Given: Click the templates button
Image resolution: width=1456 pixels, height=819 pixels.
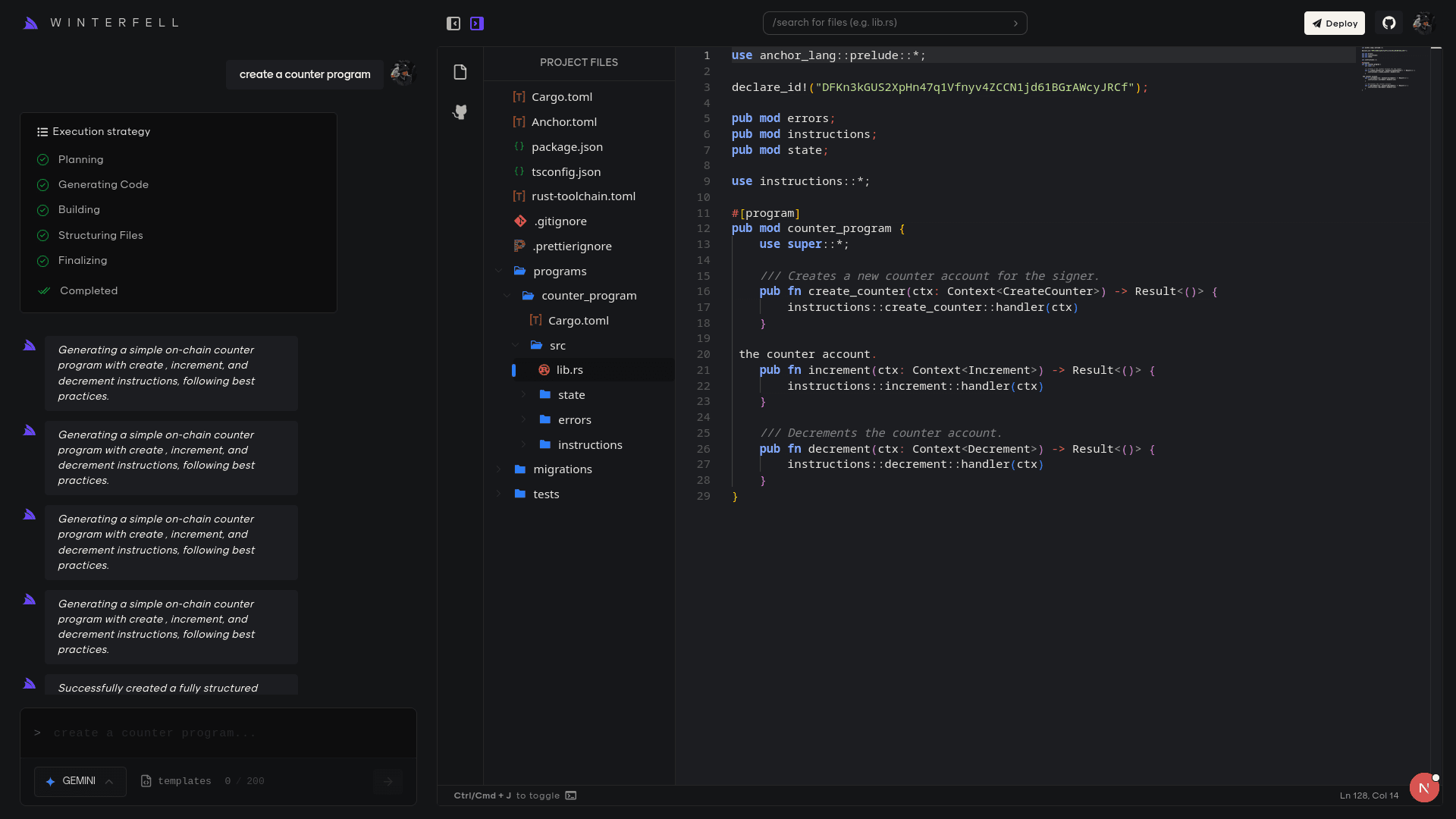Looking at the screenshot, I should (x=176, y=781).
